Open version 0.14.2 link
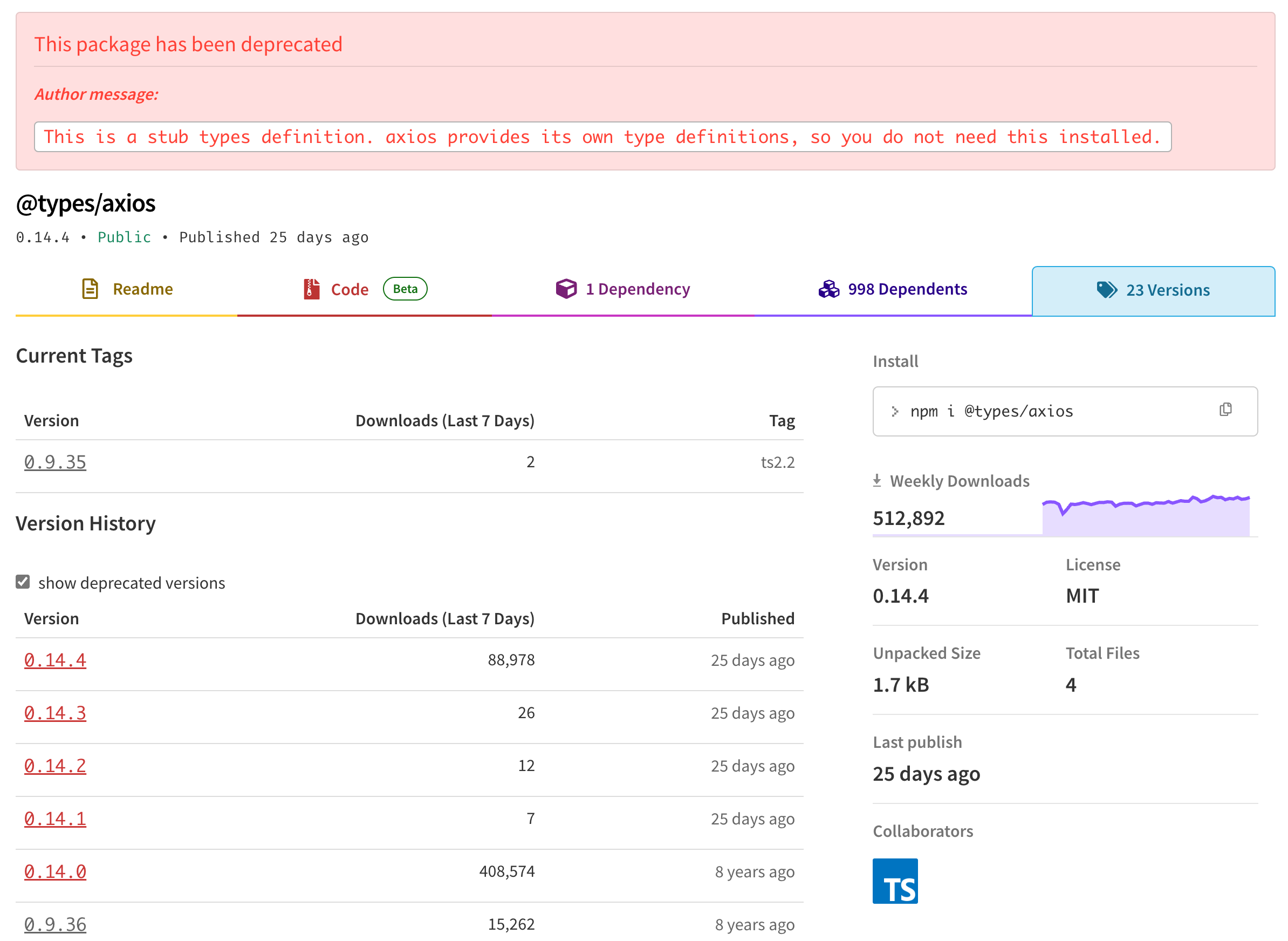Screen dimensions: 1288x941 click(x=55, y=766)
